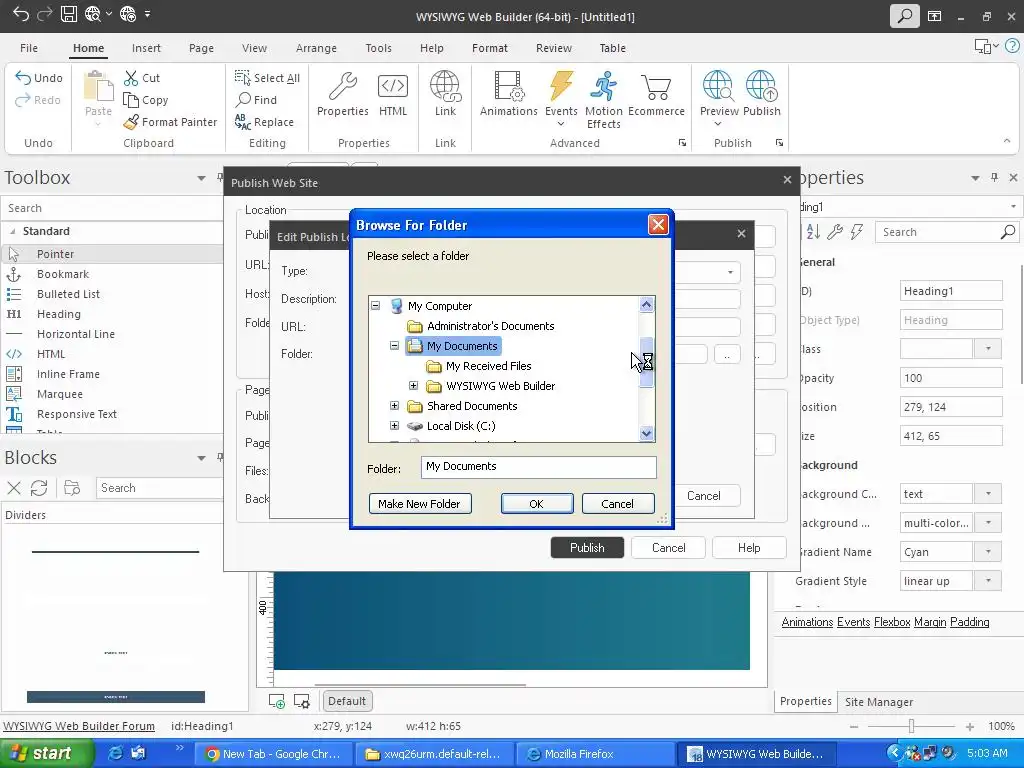Open the WYSIWYG Web Builder Forum link
This screenshot has height=768, width=1024.
[x=79, y=726]
